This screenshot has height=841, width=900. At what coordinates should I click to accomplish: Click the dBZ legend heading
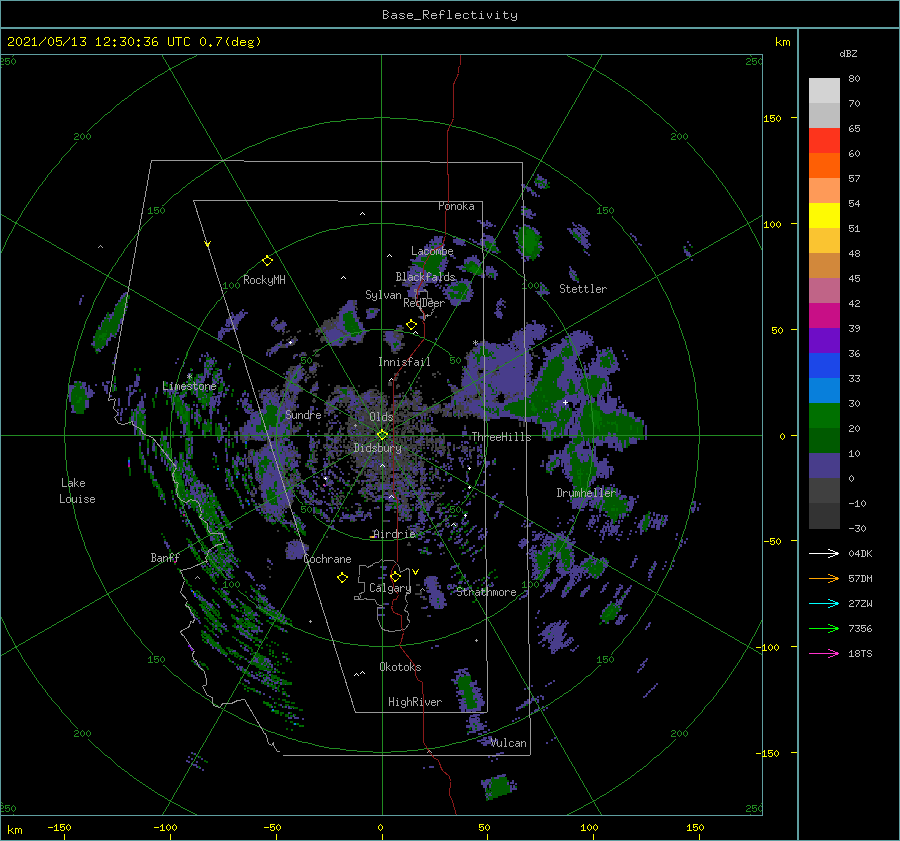[848, 53]
